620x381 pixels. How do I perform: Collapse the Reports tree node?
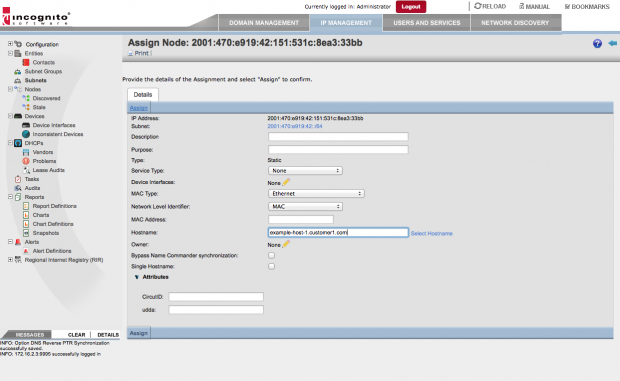(x=10, y=196)
